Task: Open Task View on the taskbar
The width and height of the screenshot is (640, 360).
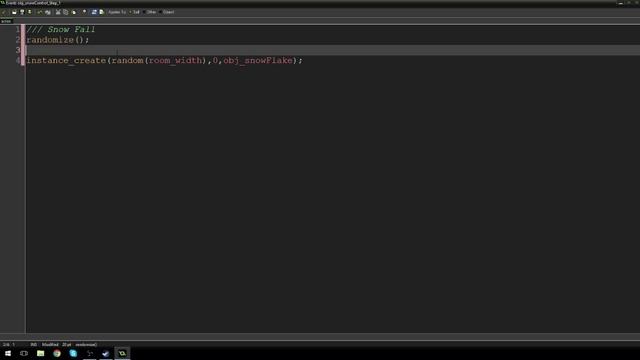Action: tap(24, 353)
